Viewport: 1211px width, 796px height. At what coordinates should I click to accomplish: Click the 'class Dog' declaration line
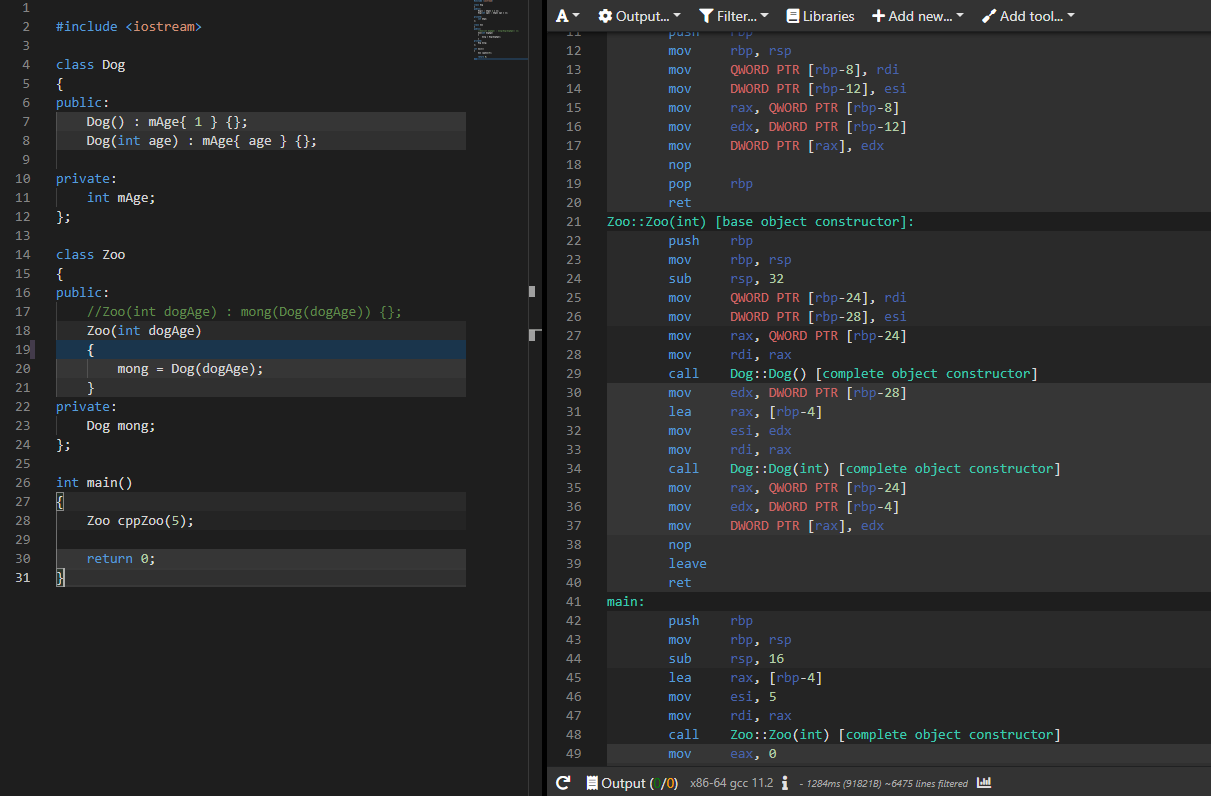(91, 65)
